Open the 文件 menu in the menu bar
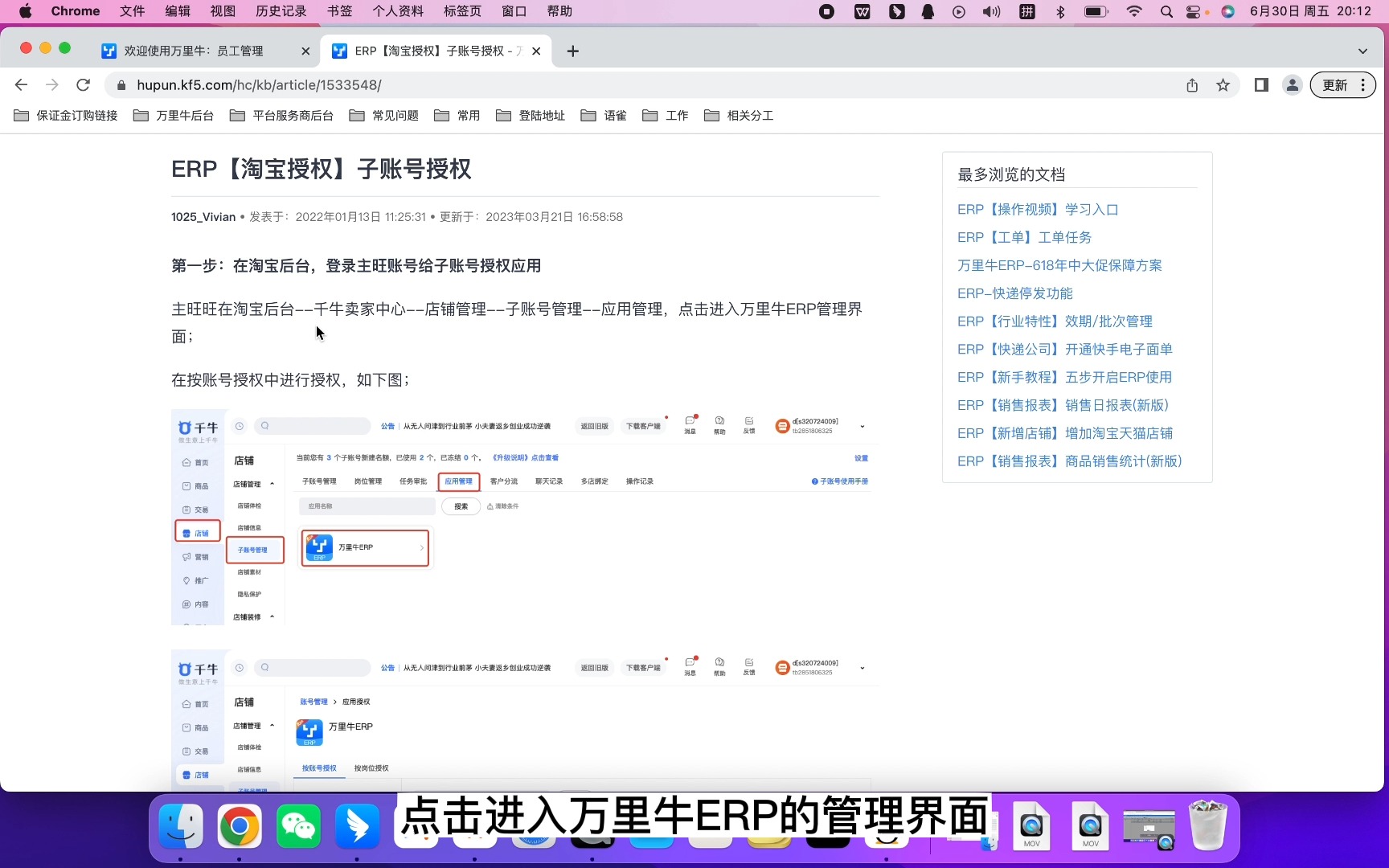 coord(132,11)
